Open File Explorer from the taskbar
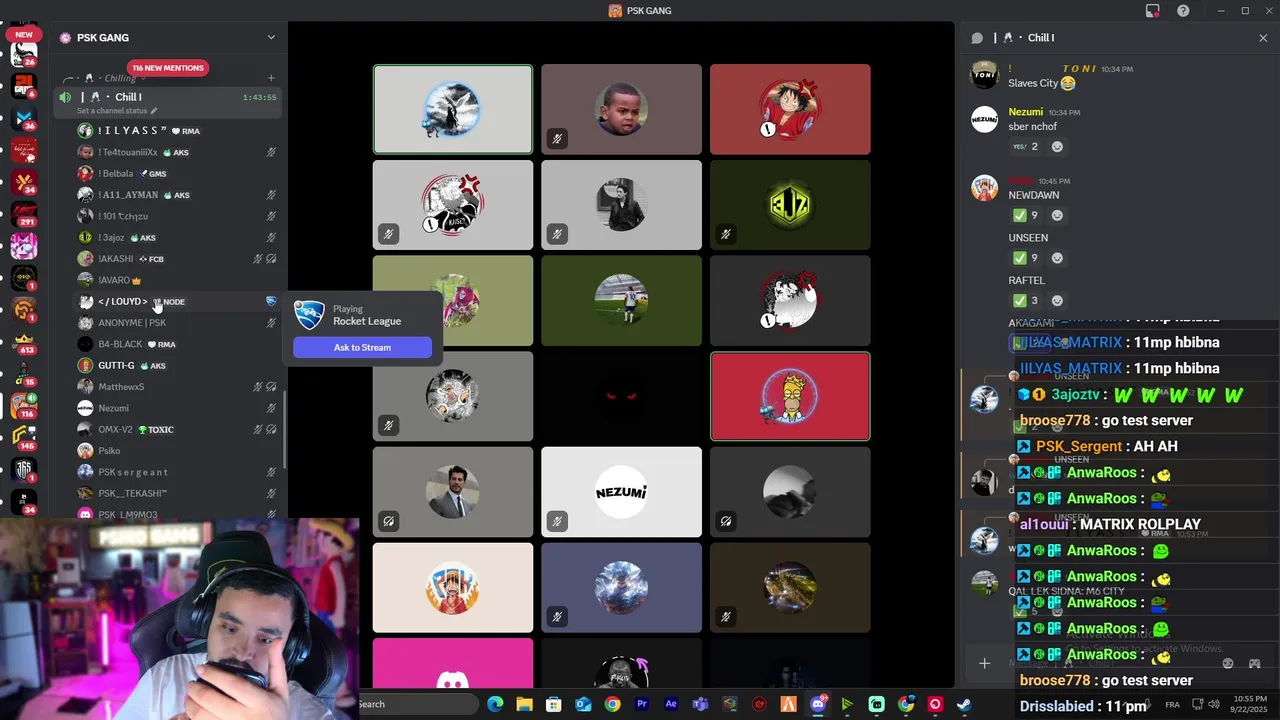Viewport: 1280px width, 720px height. [x=524, y=704]
